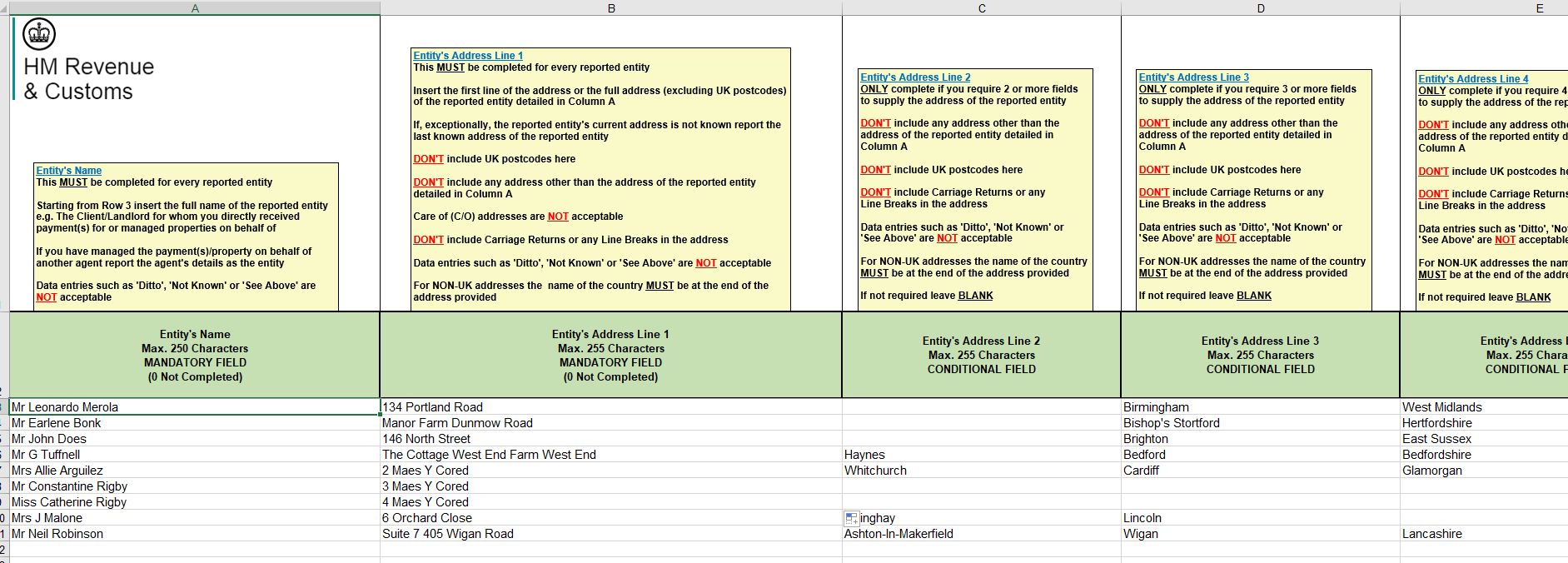Image resolution: width=1568 pixels, height=563 pixels.
Task: Select cell '4 Maes Y Cored'
Action: (x=611, y=502)
